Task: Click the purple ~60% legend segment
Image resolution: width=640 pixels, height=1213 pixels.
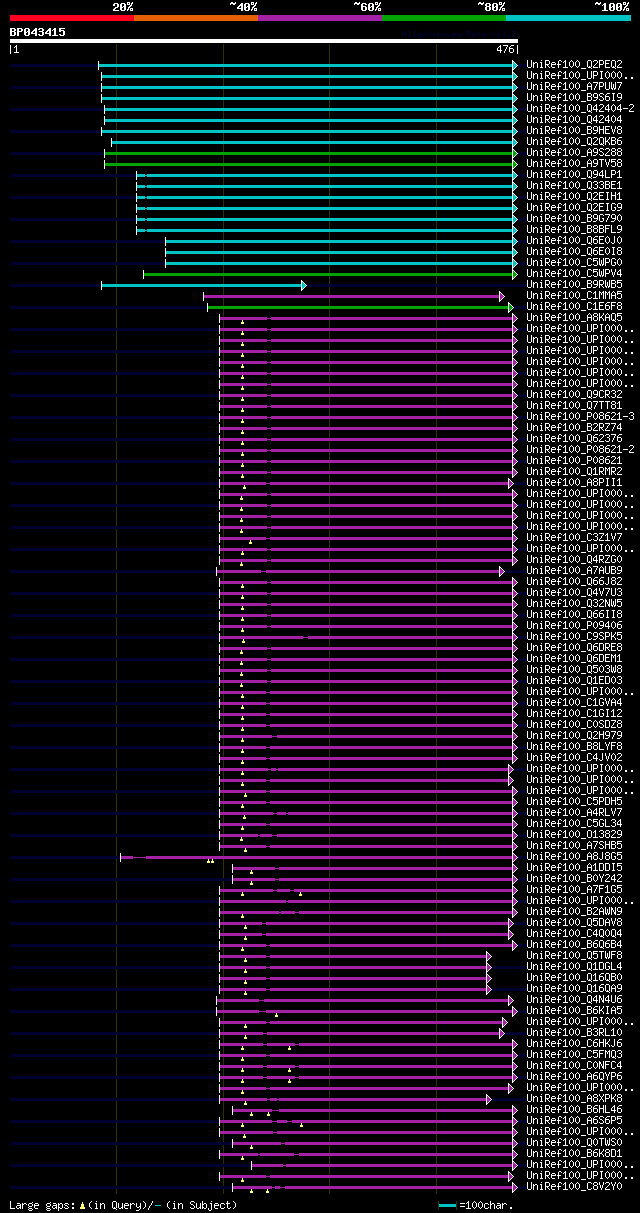Action: point(319,18)
